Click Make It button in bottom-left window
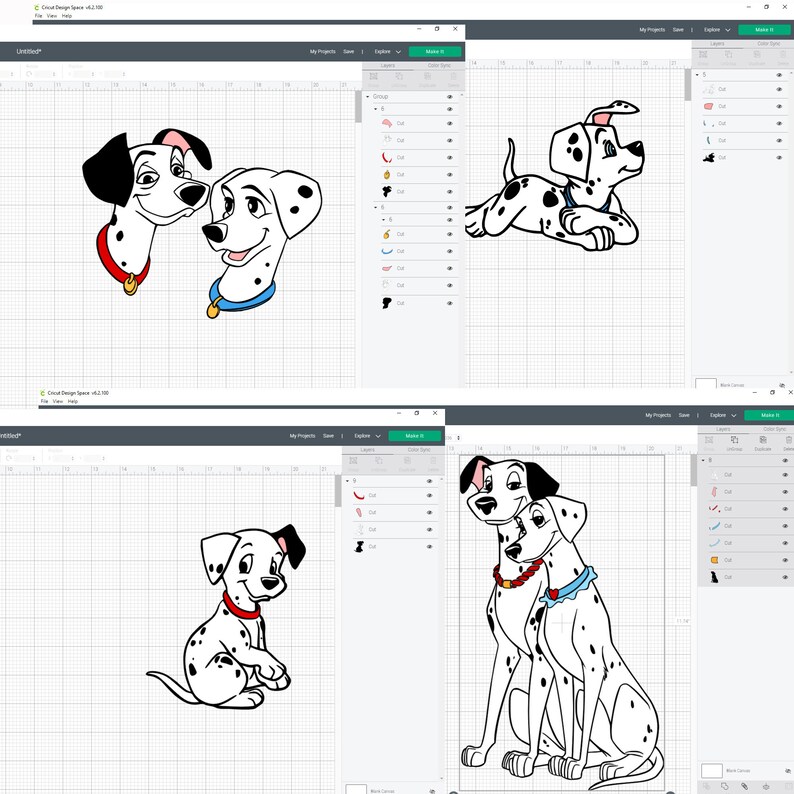 tap(415, 436)
